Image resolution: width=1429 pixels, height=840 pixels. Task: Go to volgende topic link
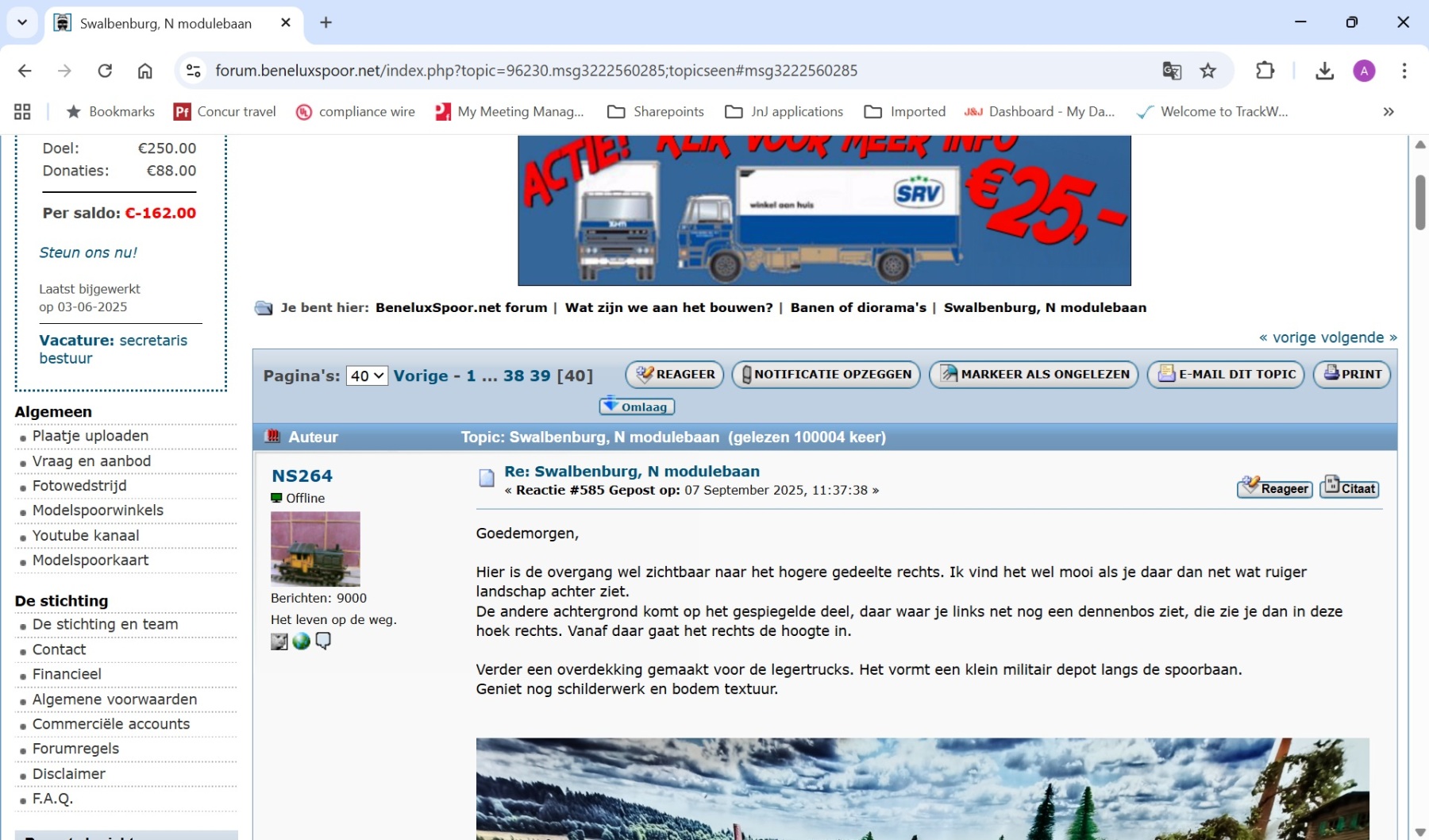pyautogui.click(x=1358, y=337)
